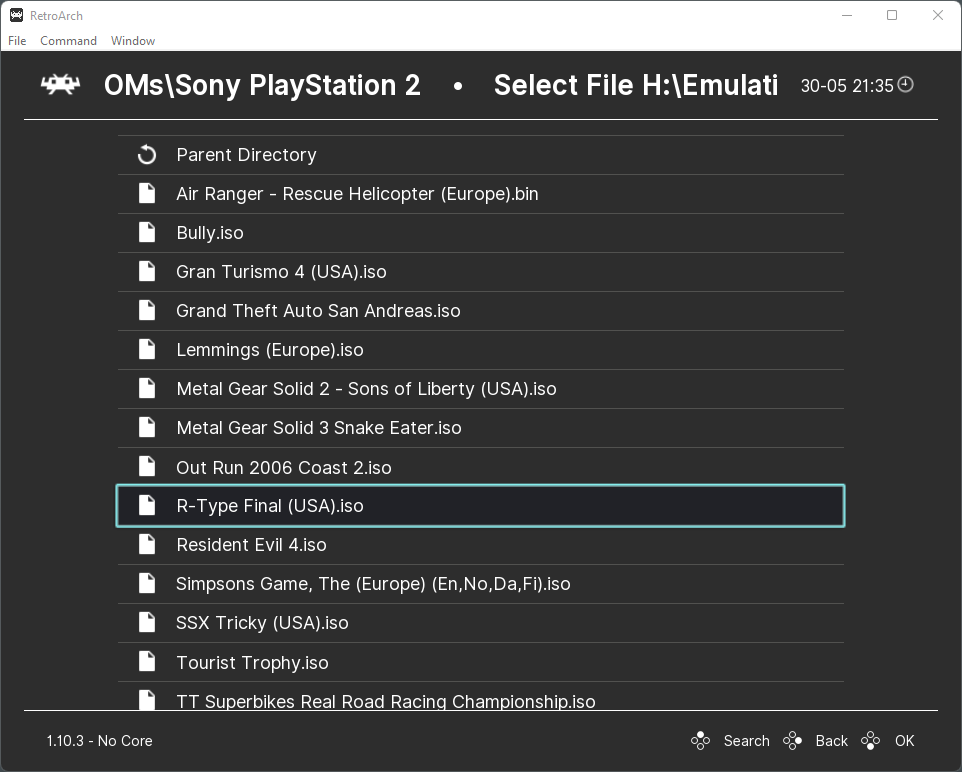The height and width of the screenshot is (772, 962).
Task: Select Bully.iso file
Action: (481, 233)
